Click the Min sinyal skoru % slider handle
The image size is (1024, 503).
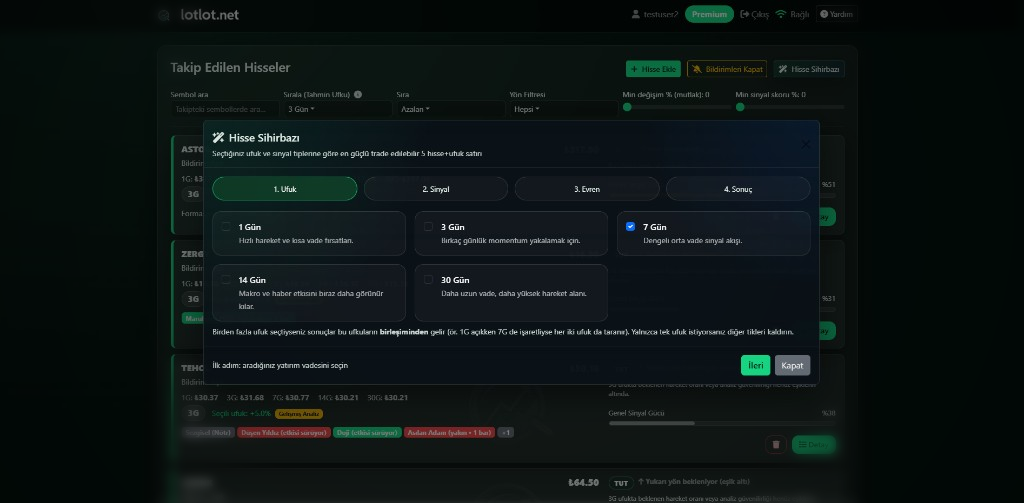pos(740,107)
